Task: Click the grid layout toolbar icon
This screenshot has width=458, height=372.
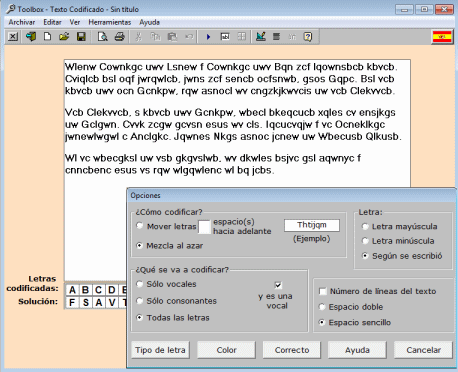Action: tap(242, 36)
